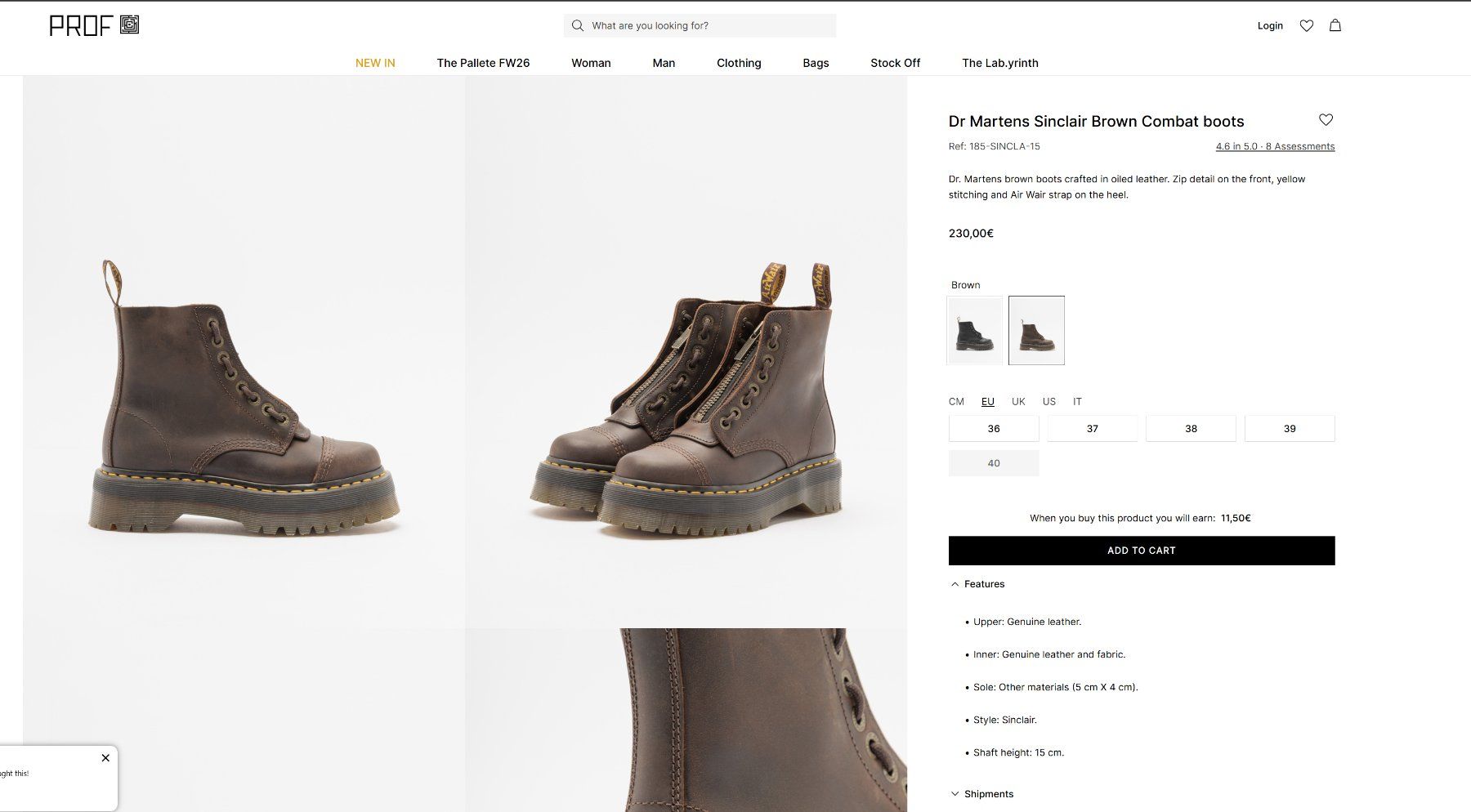The width and height of the screenshot is (1471, 812).
Task: Open the close-up leather detail image
Action: 686,720
